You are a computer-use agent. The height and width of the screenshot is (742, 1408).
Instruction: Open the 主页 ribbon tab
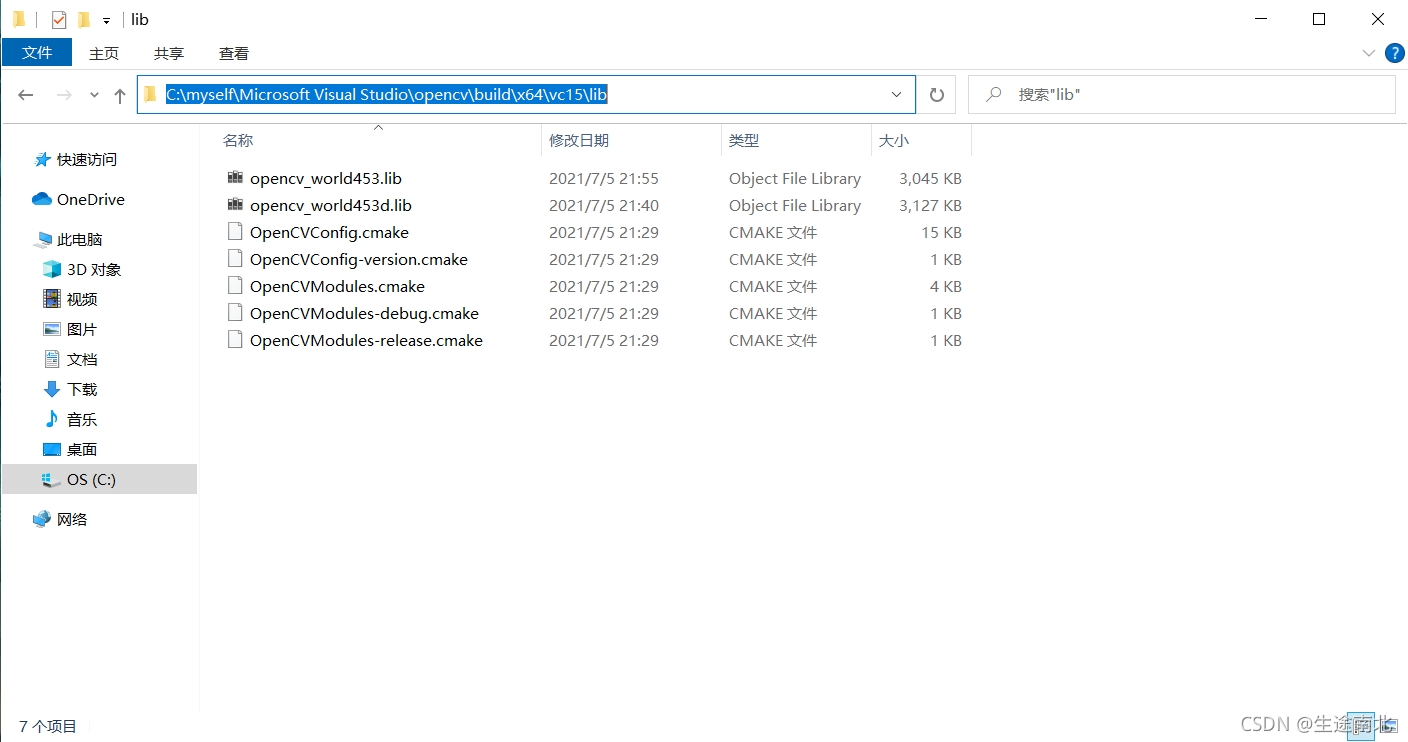[104, 53]
